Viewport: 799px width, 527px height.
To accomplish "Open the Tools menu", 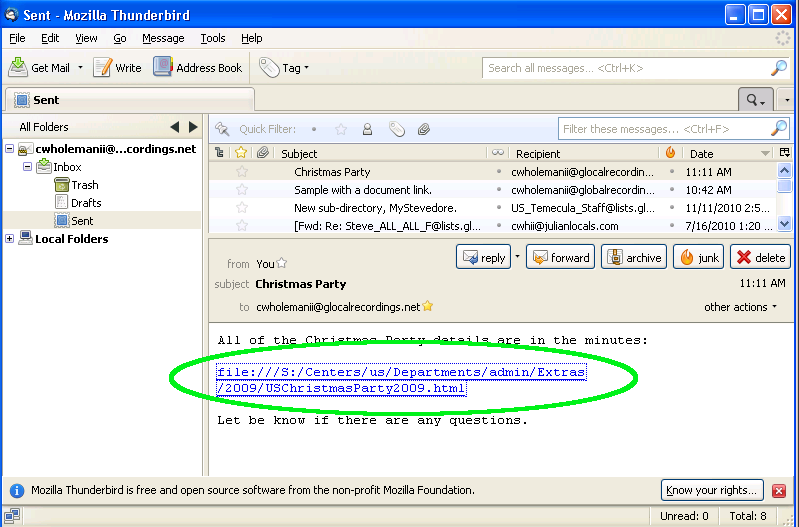I will coord(212,38).
